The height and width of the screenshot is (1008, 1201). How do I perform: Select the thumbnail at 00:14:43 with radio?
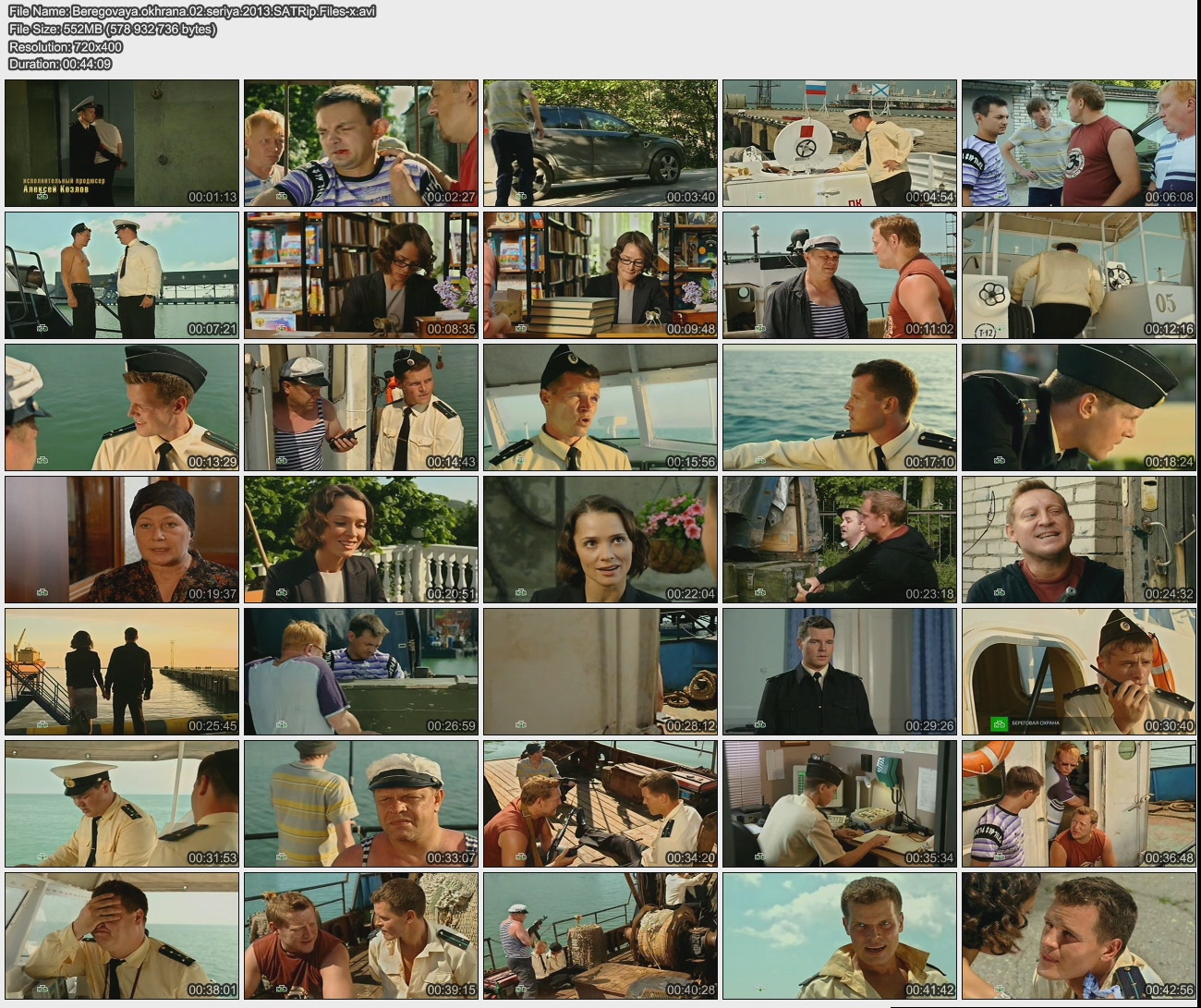[x=361, y=407]
